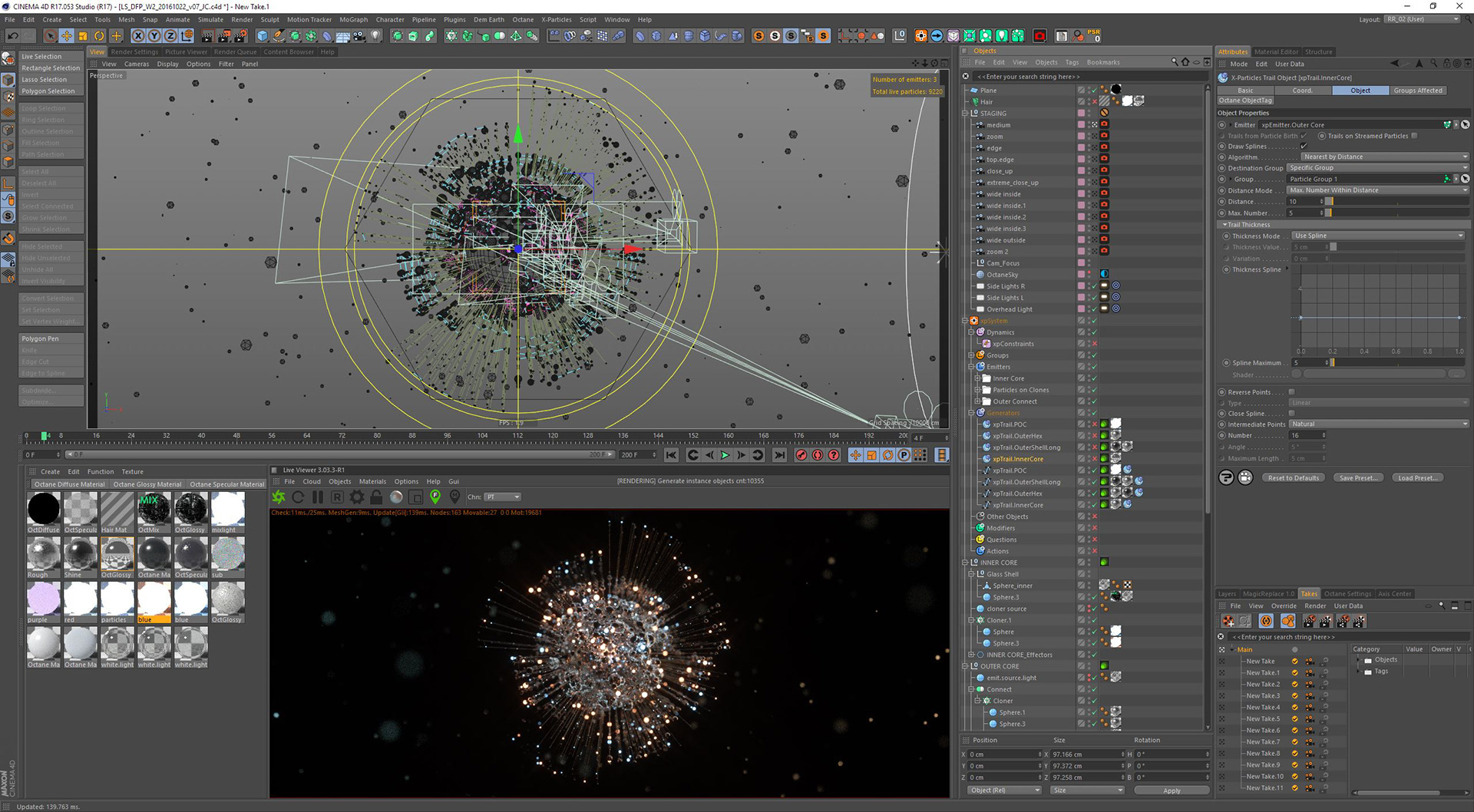Collapse the STAGING group in Objects
This screenshot has height=812, width=1474.
pos(965,113)
